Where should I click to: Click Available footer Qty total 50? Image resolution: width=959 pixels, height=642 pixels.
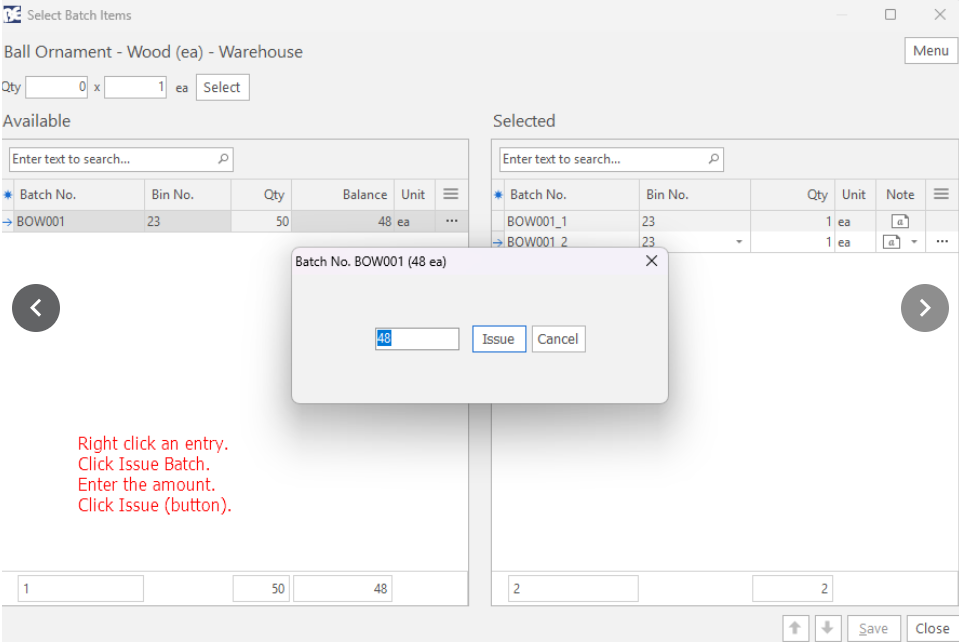(261, 588)
